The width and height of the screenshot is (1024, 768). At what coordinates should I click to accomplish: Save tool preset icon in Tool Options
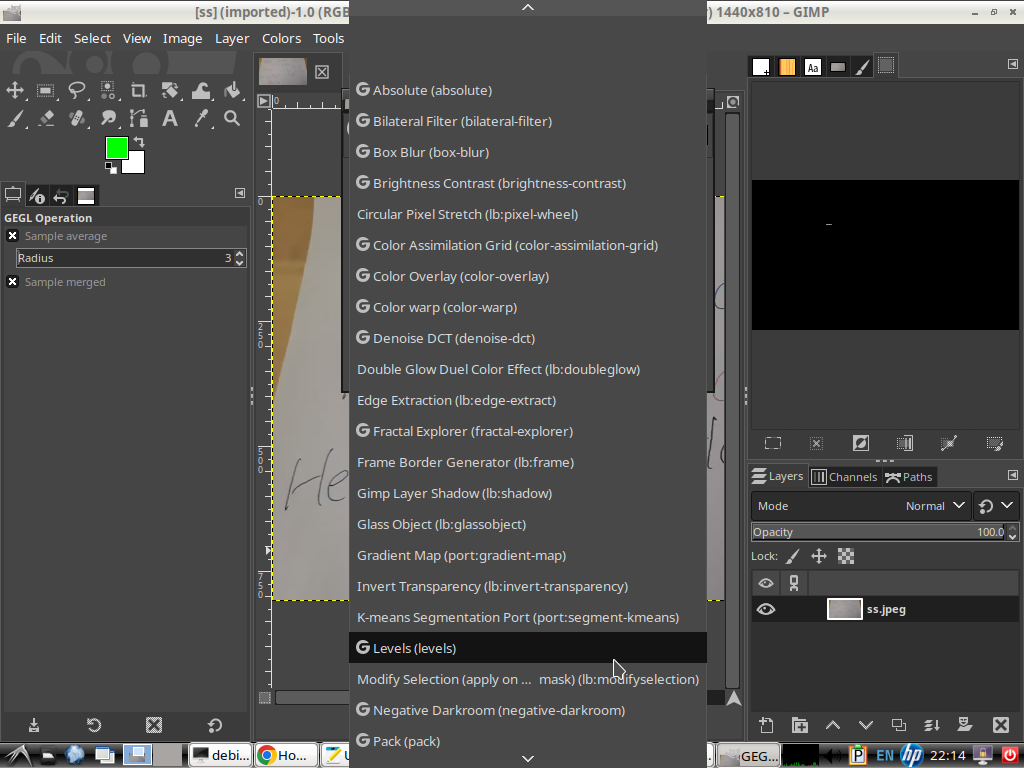tap(34, 725)
